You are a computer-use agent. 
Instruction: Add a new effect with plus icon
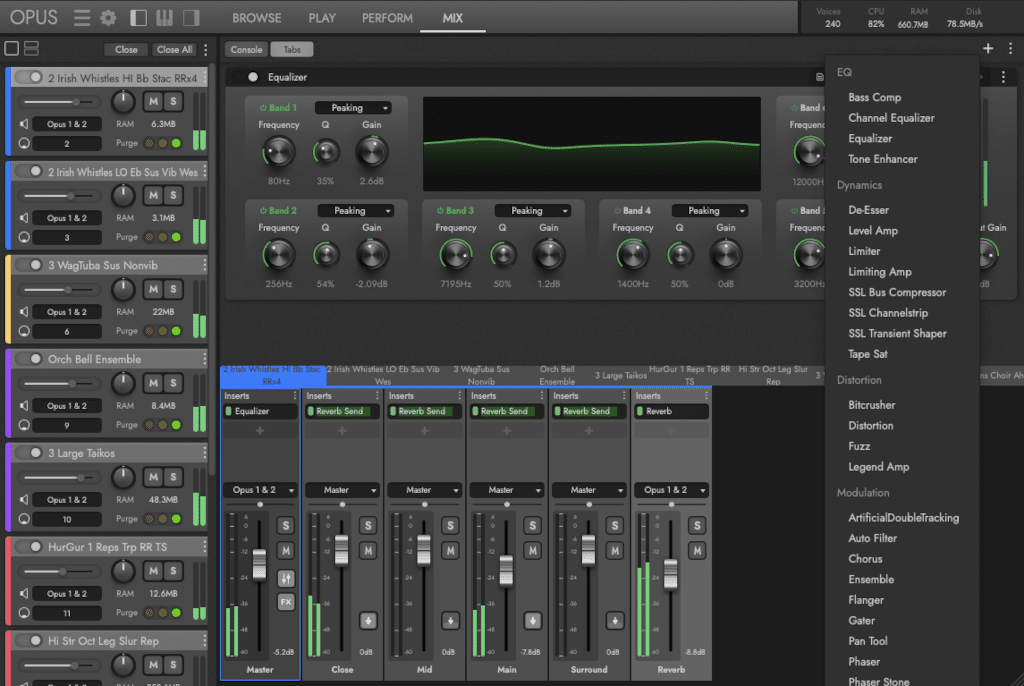[988, 48]
